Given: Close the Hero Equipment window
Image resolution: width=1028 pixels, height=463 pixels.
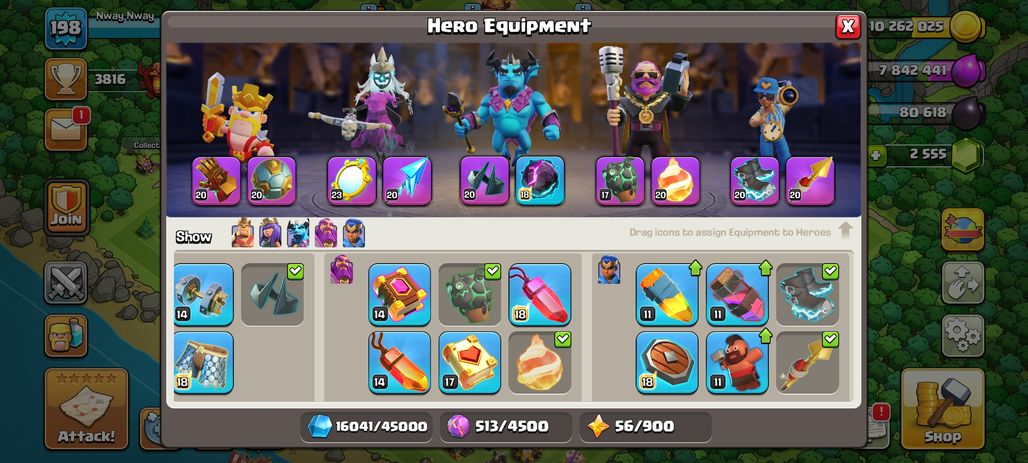Looking at the screenshot, I should (848, 26).
